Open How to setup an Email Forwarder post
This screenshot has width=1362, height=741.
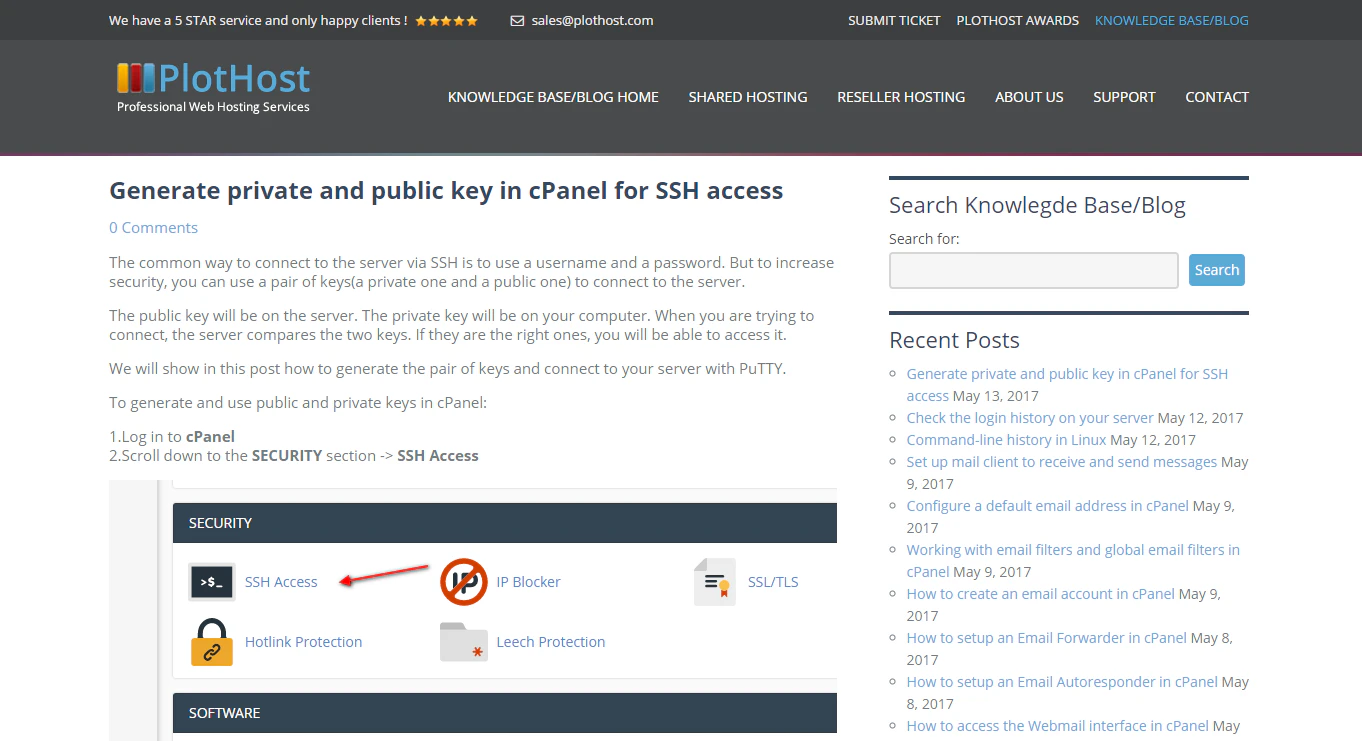1047,638
